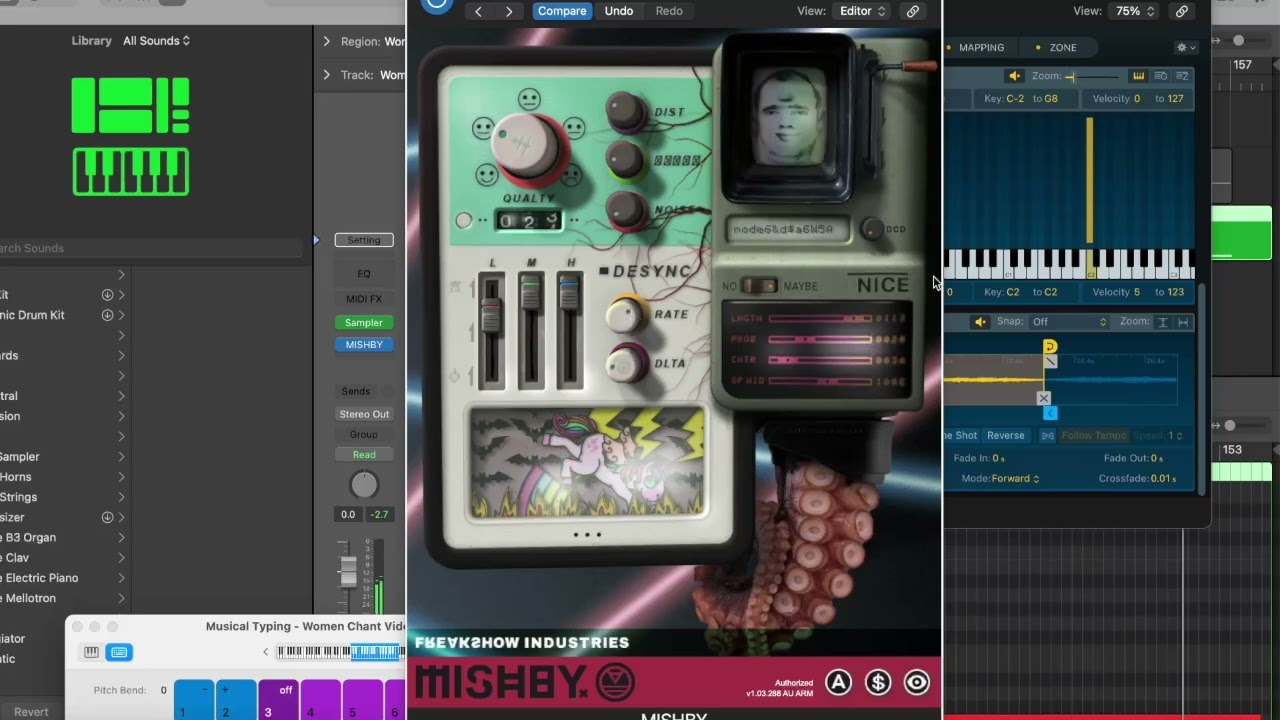
Task: Toggle mapping preview speaker icon
Action: [1014, 76]
